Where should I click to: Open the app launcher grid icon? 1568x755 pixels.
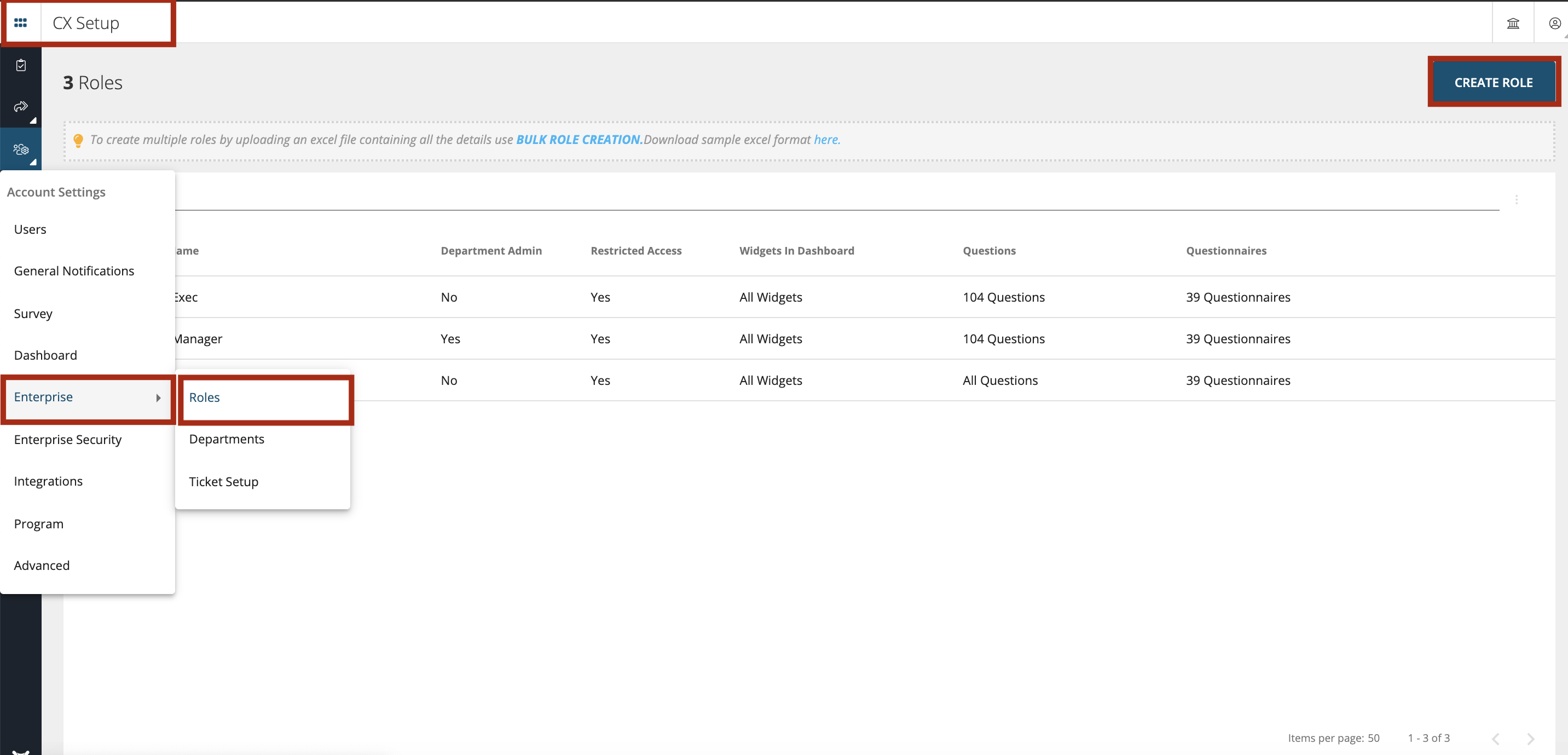(x=21, y=22)
